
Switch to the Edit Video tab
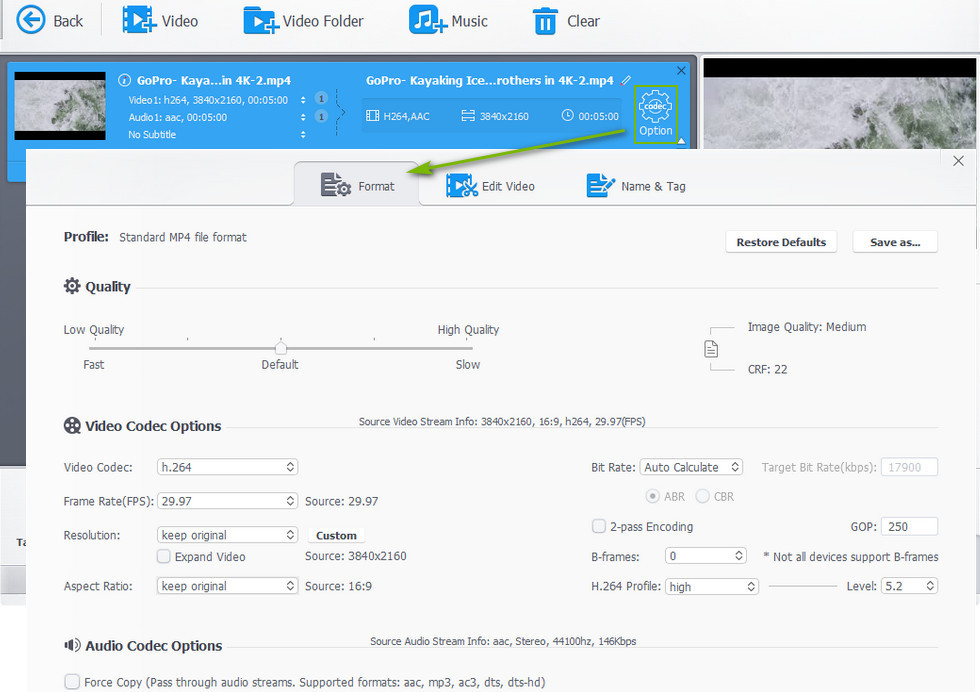tap(491, 186)
